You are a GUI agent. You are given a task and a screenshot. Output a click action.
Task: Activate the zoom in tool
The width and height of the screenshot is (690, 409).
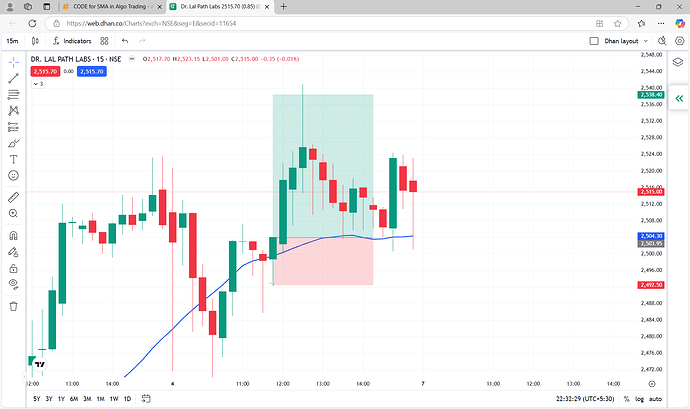pos(14,214)
